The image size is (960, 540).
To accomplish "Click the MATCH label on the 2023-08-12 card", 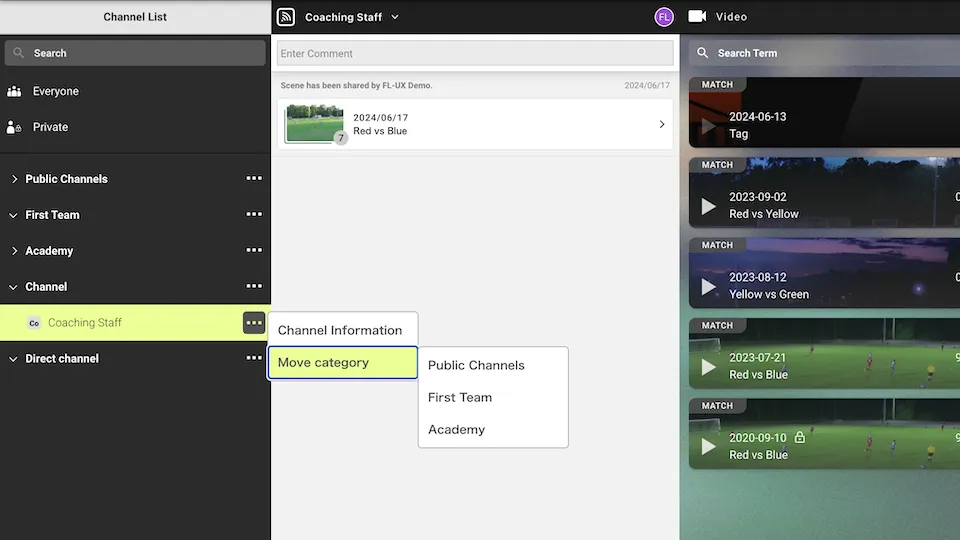I will coord(717,245).
